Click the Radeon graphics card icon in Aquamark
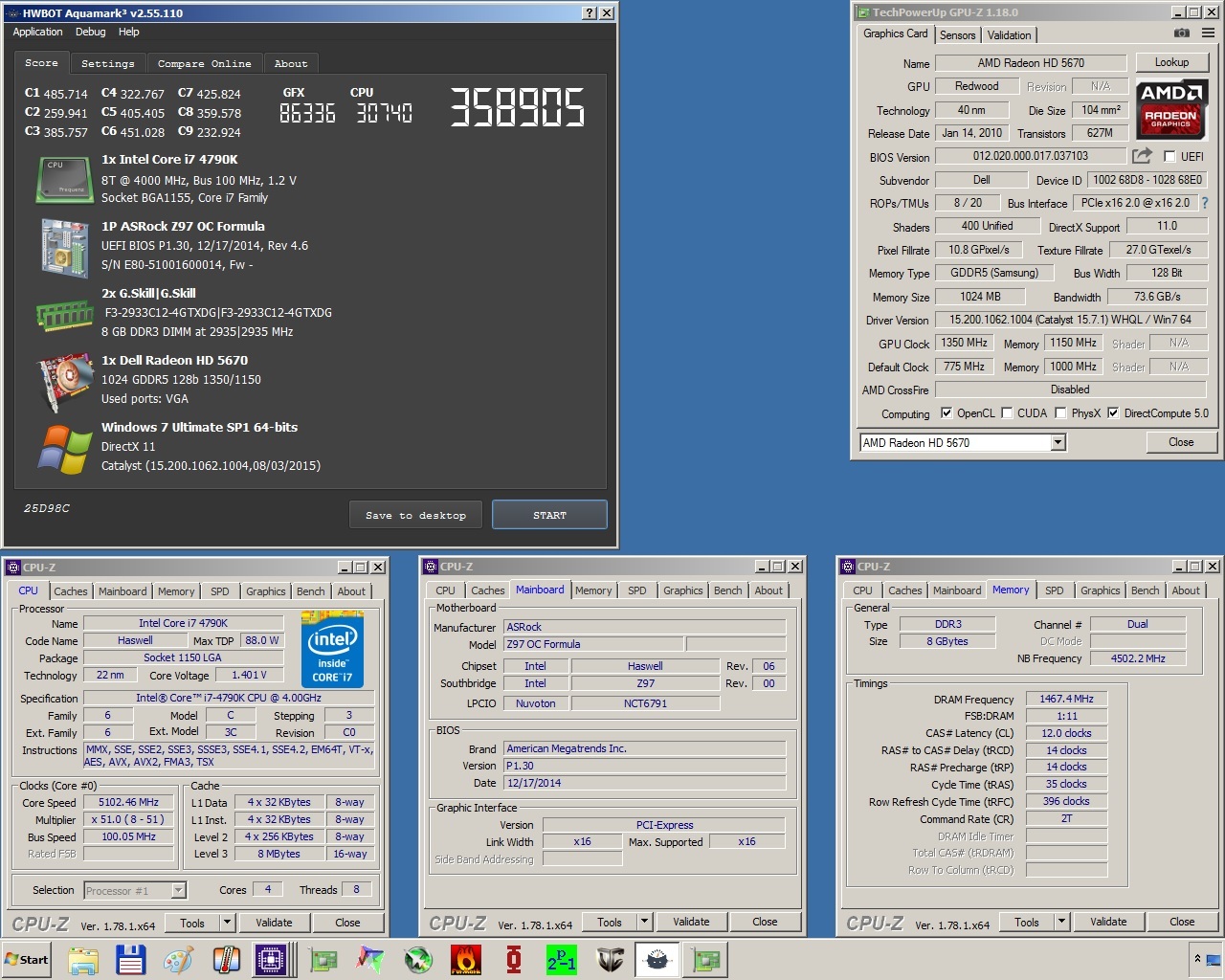The height and width of the screenshot is (980, 1225). (64, 381)
